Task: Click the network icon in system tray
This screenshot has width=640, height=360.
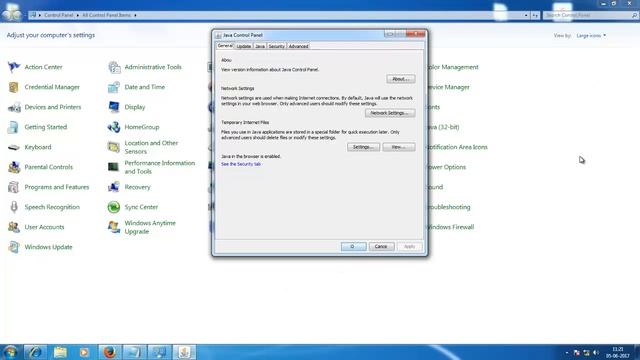Action: pyautogui.click(x=587, y=352)
